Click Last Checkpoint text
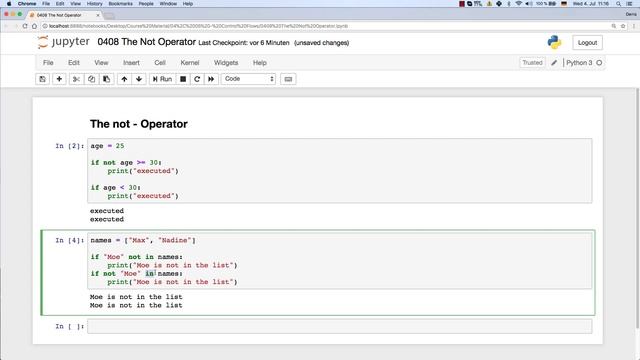The image size is (640, 360). tap(244, 43)
